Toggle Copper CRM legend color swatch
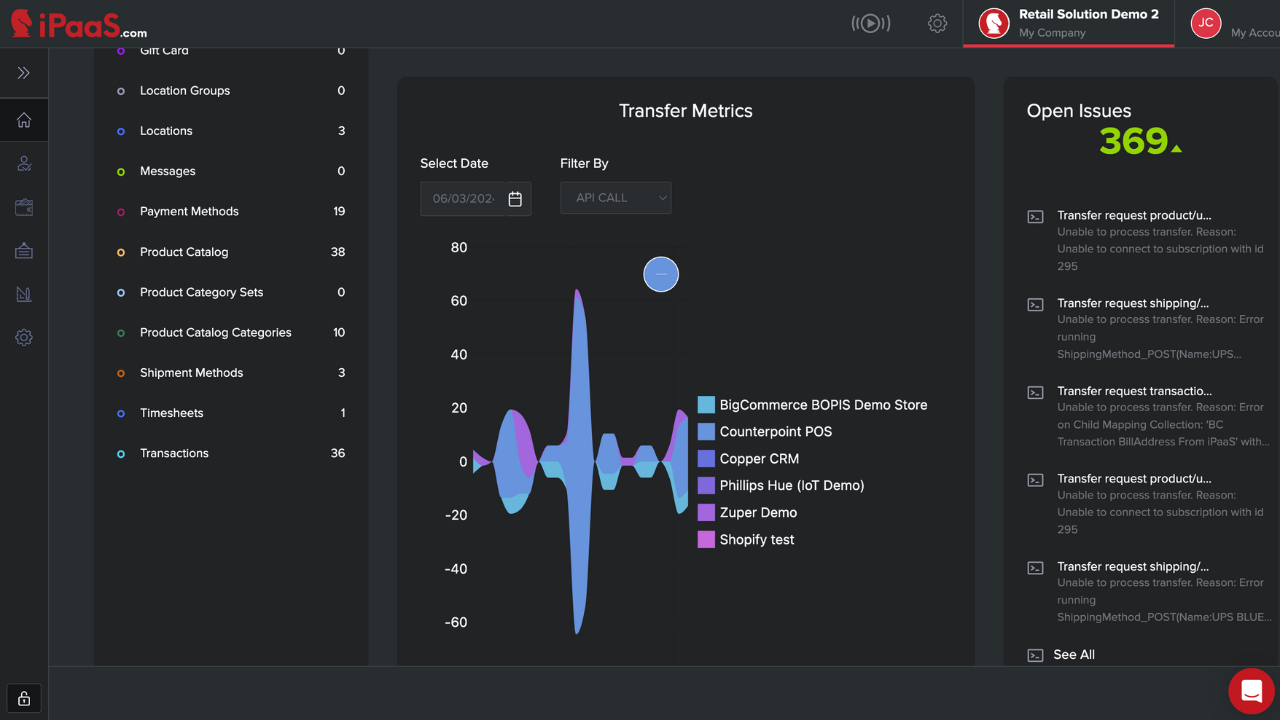Screen dimensions: 1280x720 pyautogui.click(x=706, y=459)
